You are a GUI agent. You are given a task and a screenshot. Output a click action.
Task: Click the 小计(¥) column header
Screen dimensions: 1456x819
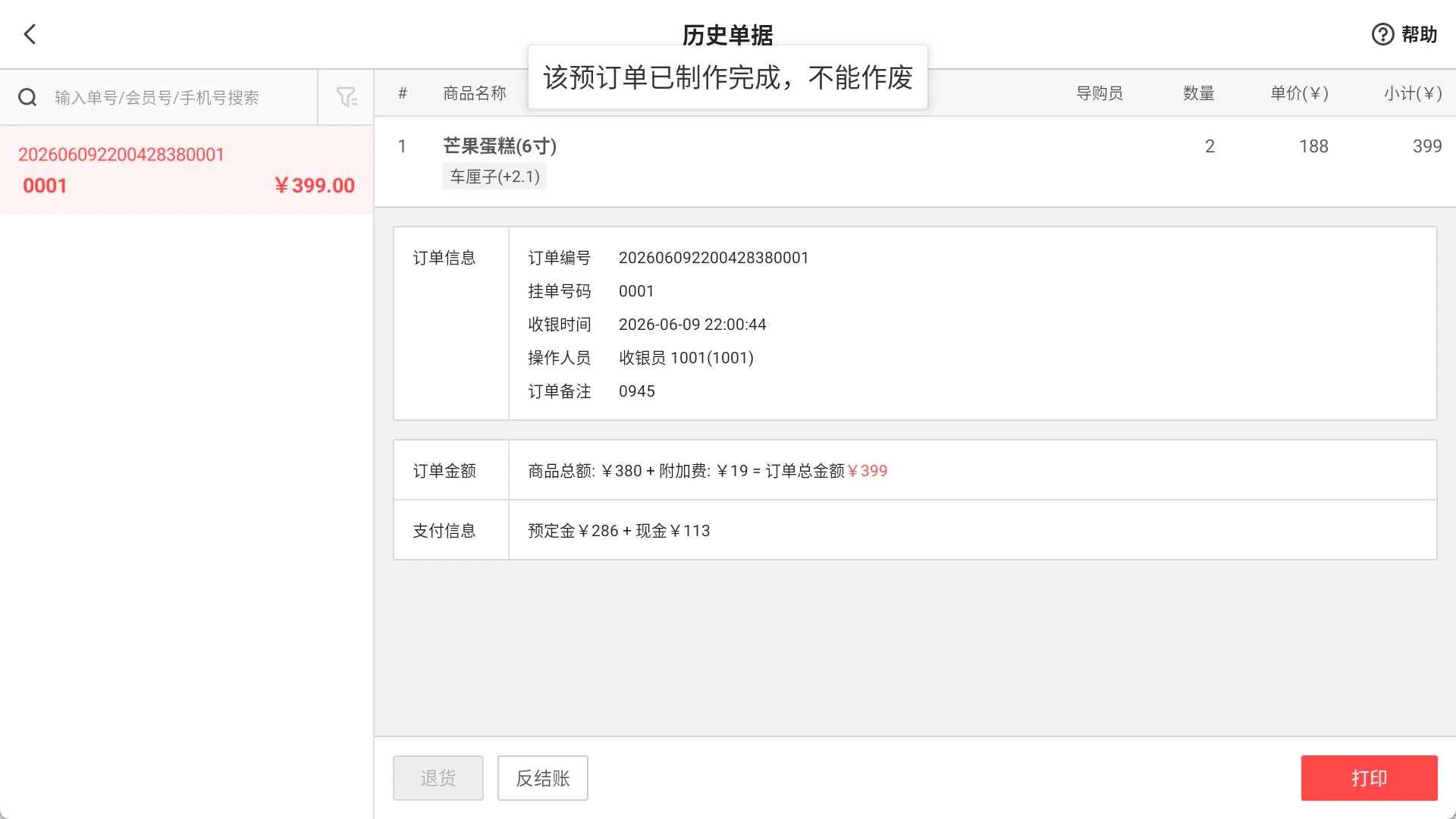(x=1413, y=93)
